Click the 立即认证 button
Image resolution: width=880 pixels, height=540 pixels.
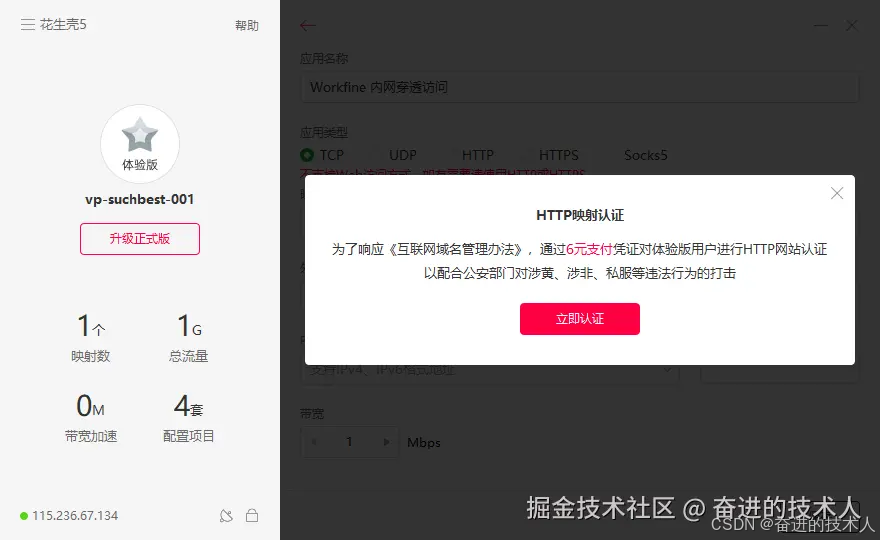coord(580,319)
